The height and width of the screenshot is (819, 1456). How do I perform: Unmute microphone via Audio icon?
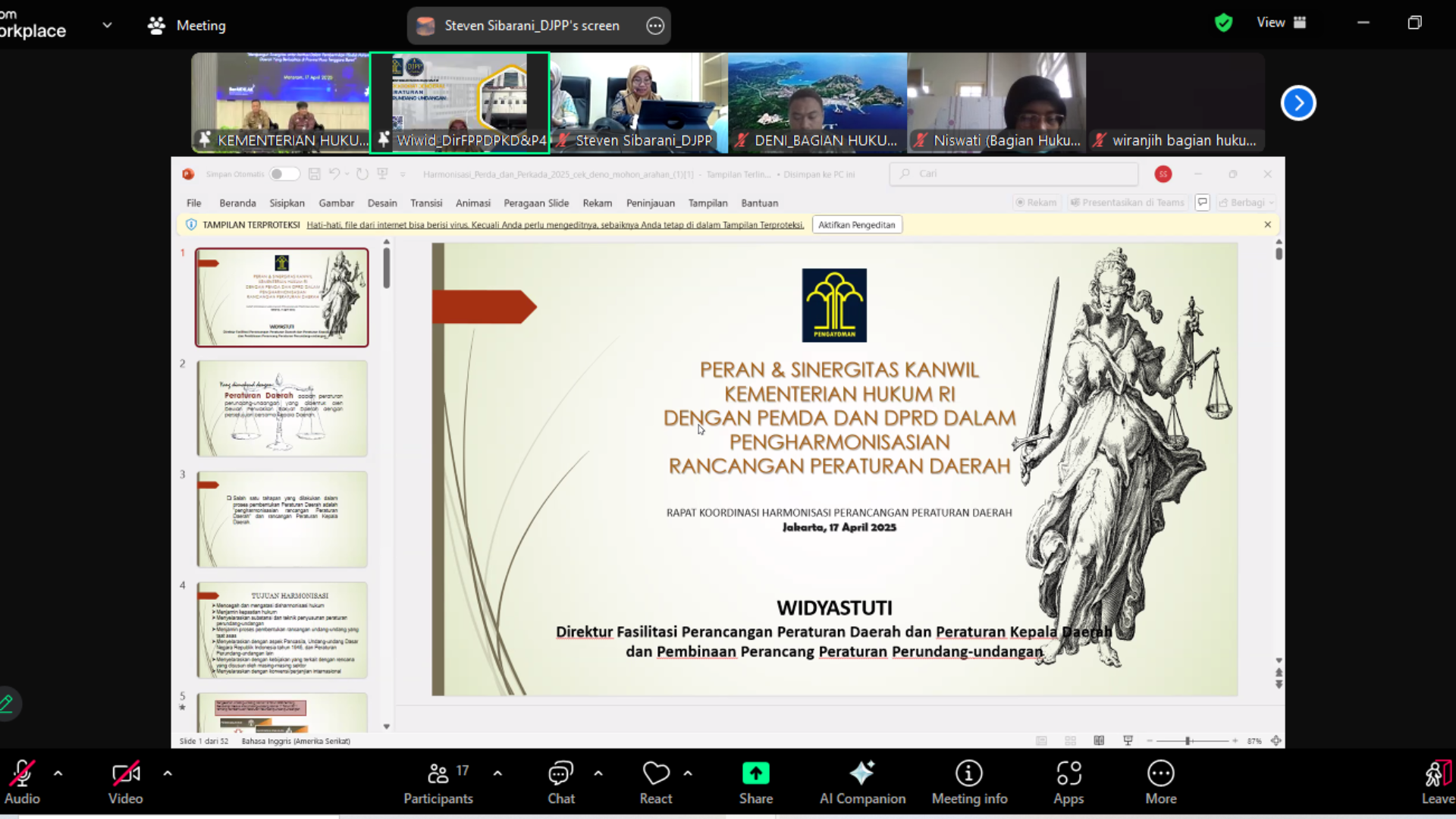(x=22, y=773)
